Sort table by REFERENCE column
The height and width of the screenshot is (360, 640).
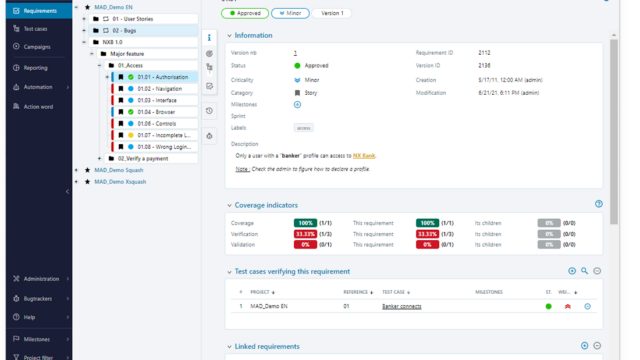(358, 292)
